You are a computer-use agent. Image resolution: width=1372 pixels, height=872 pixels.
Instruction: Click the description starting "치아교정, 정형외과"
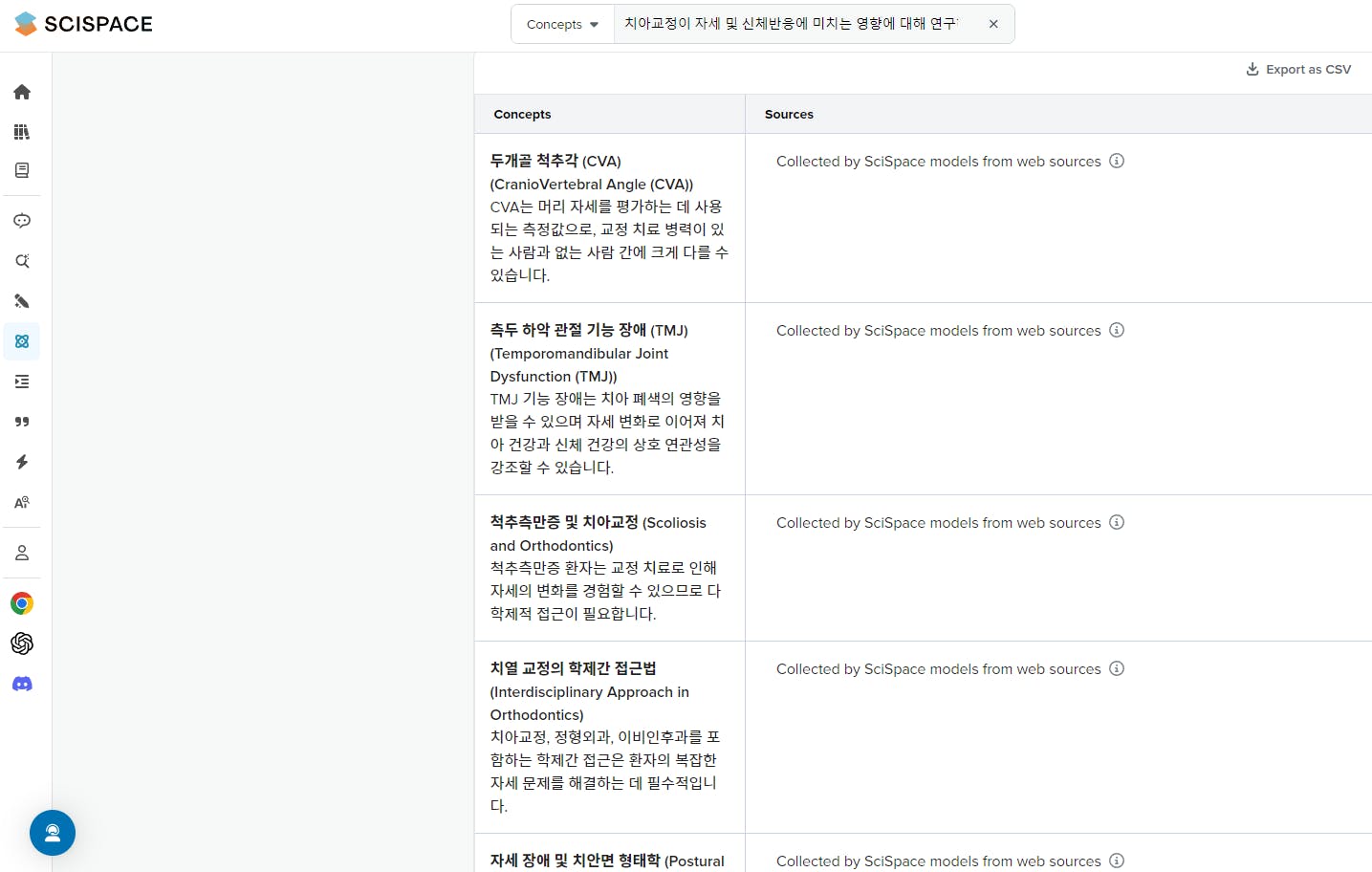point(605,772)
